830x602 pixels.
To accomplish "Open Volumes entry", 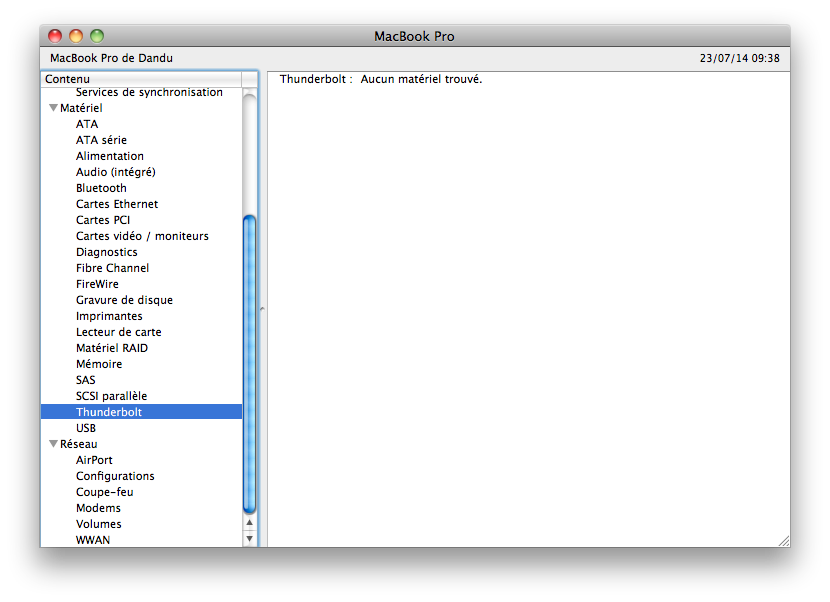I will pos(98,524).
